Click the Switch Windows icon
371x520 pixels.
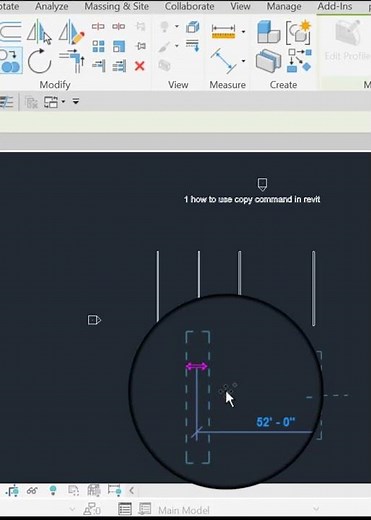(51, 102)
